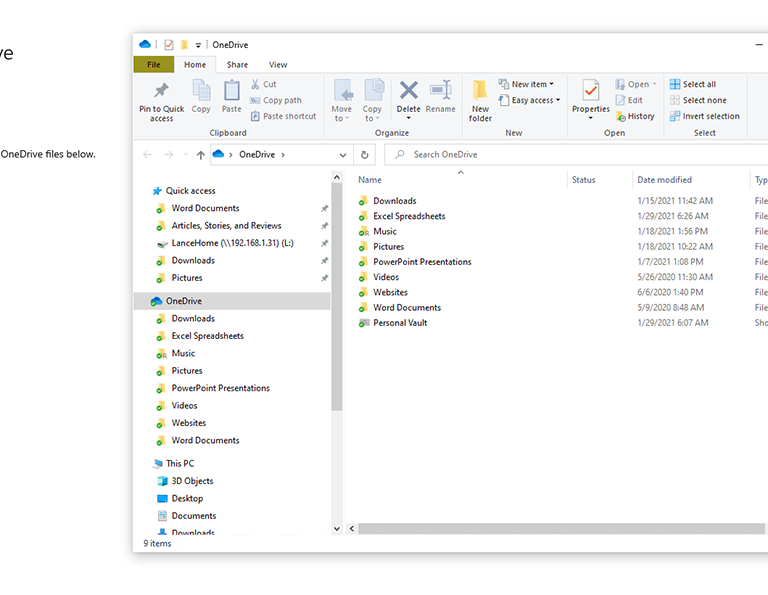Open the File tab
Viewport: 768px width, 595px height.
153,65
